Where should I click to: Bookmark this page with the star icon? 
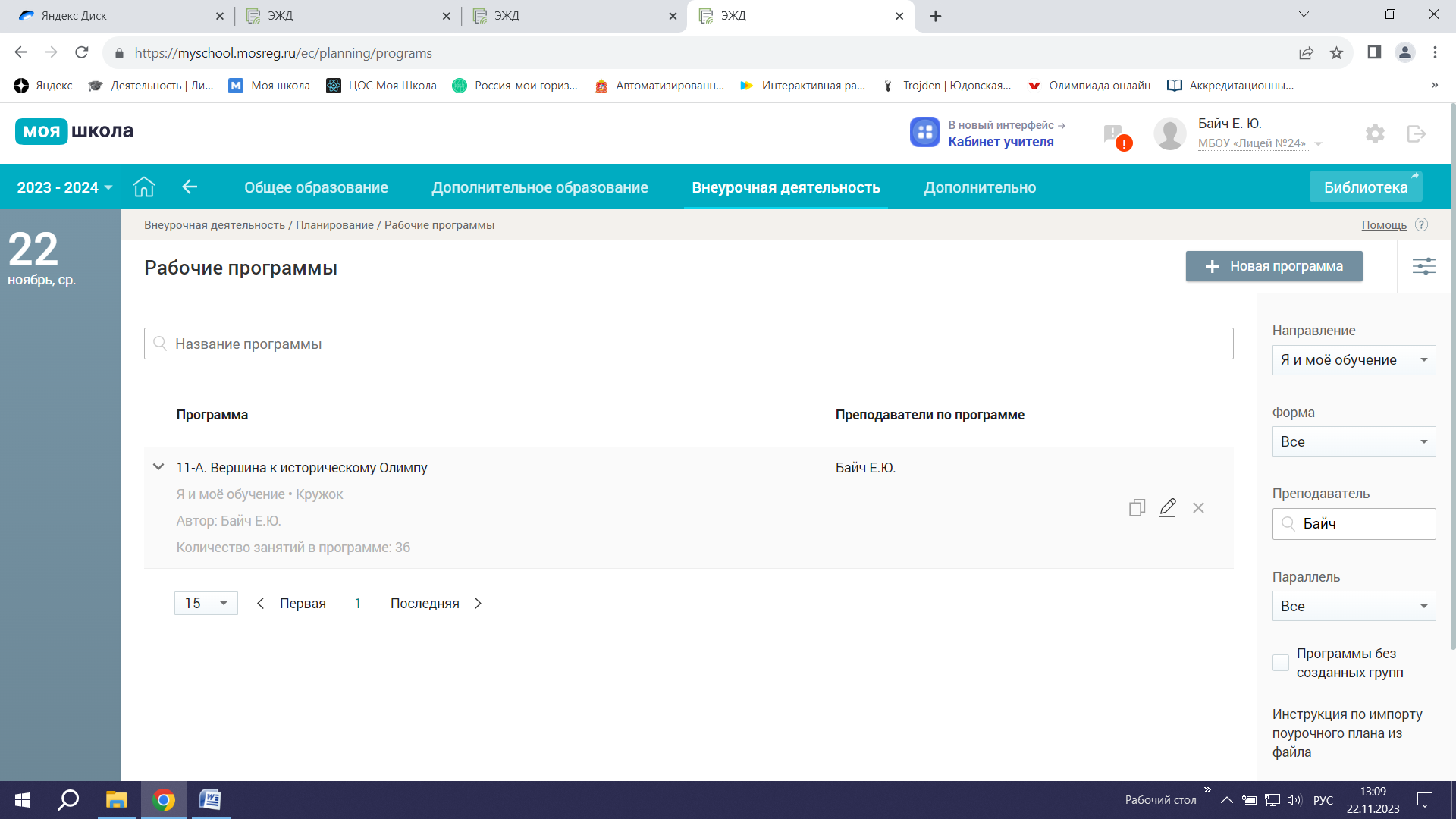1336,52
